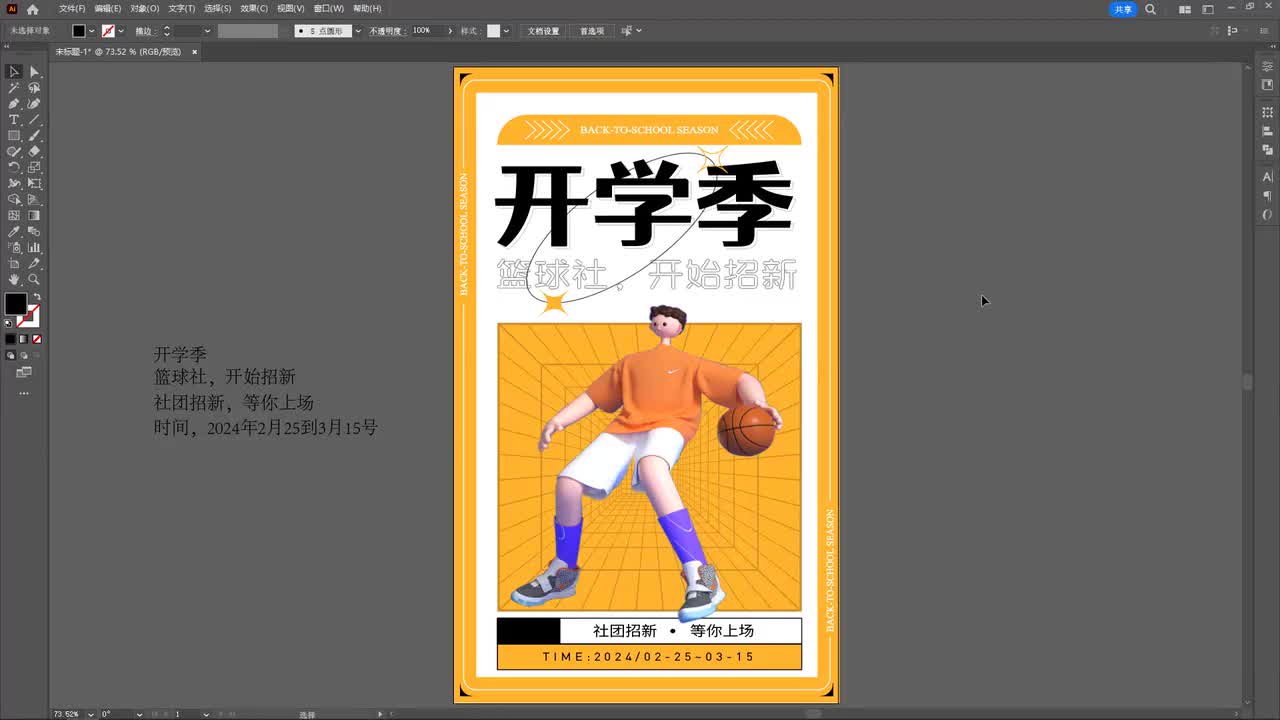Select the Type tool
The height and width of the screenshot is (720, 1280).
click(x=14, y=120)
